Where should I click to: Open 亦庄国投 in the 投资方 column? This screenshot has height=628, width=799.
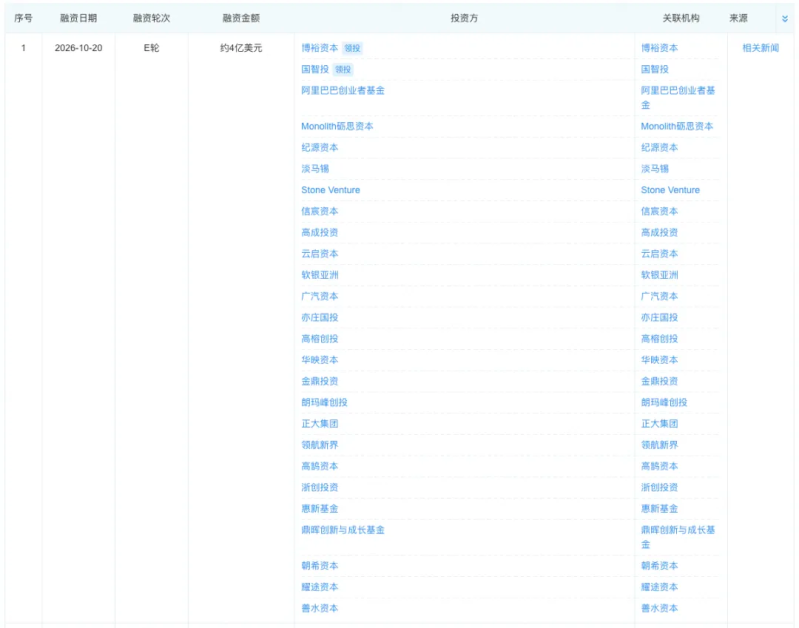tap(319, 318)
